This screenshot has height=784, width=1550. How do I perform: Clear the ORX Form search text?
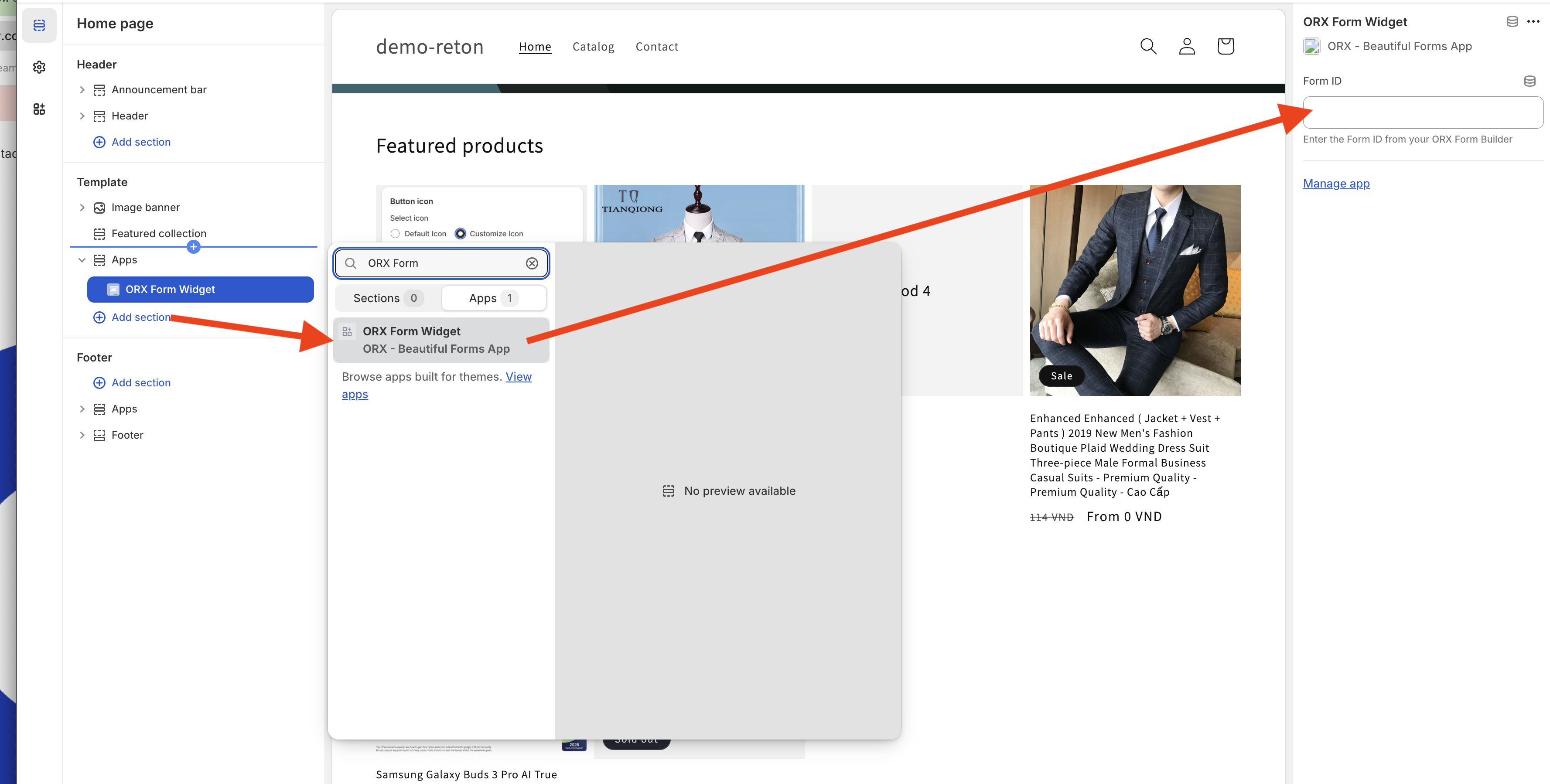pos(532,263)
